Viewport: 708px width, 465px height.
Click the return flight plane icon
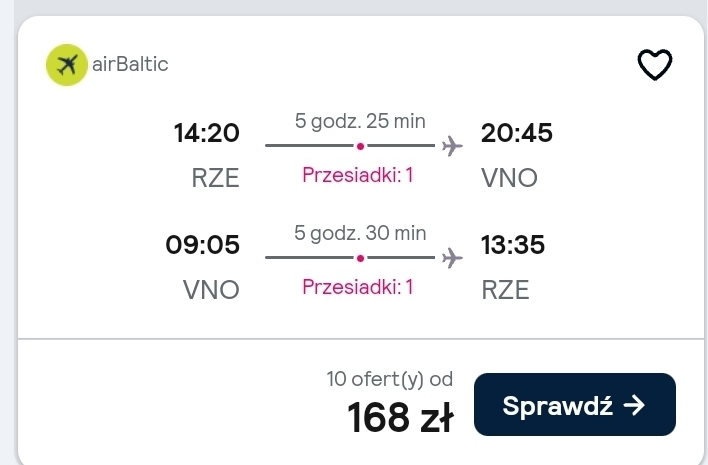pyautogui.click(x=452, y=258)
